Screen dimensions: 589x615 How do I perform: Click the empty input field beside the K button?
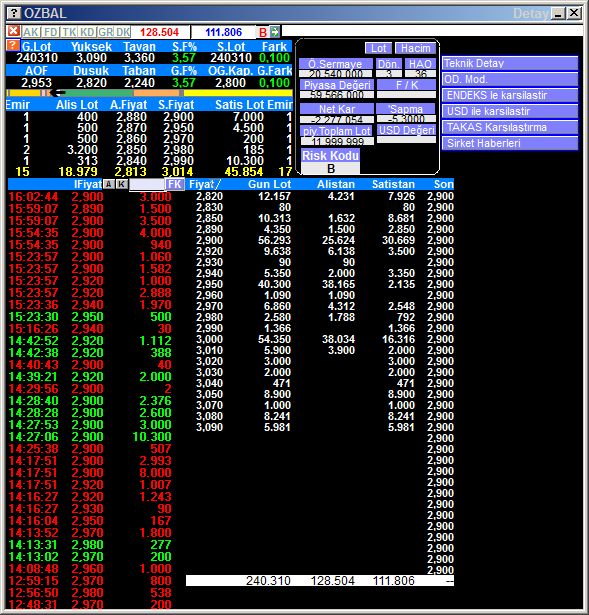pos(147,184)
